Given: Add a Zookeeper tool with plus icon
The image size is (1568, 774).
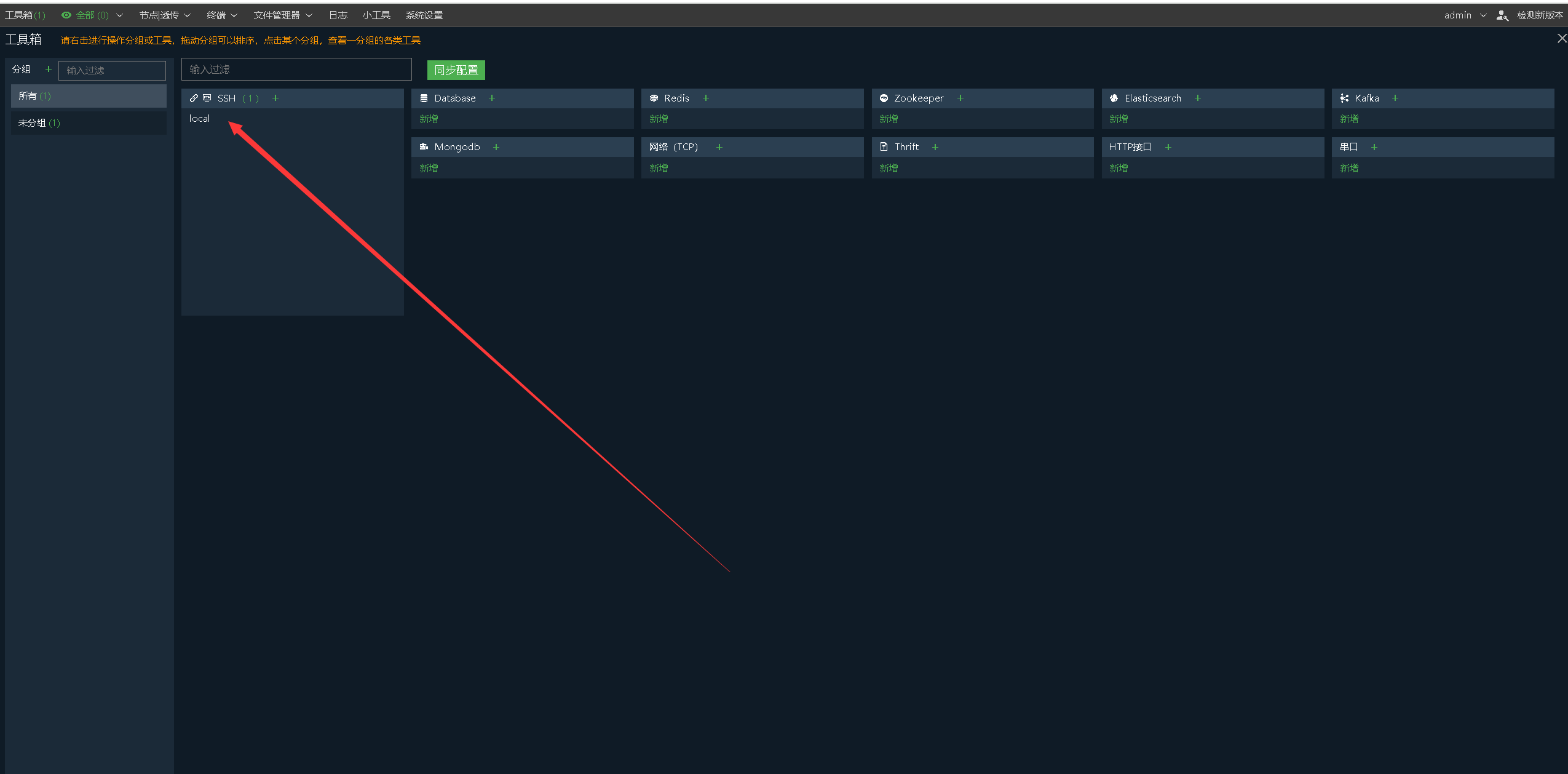Looking at the screenshot, I should coord(960,98).
